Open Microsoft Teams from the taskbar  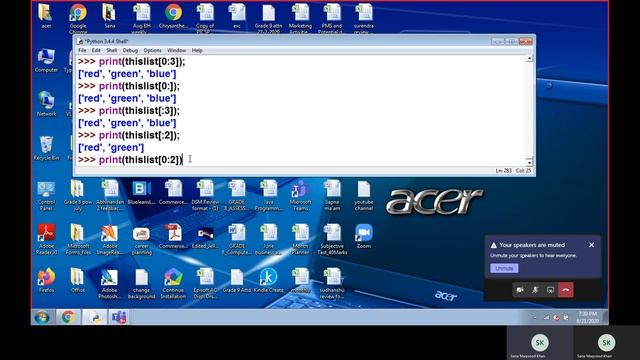click(x=119, y=317)
